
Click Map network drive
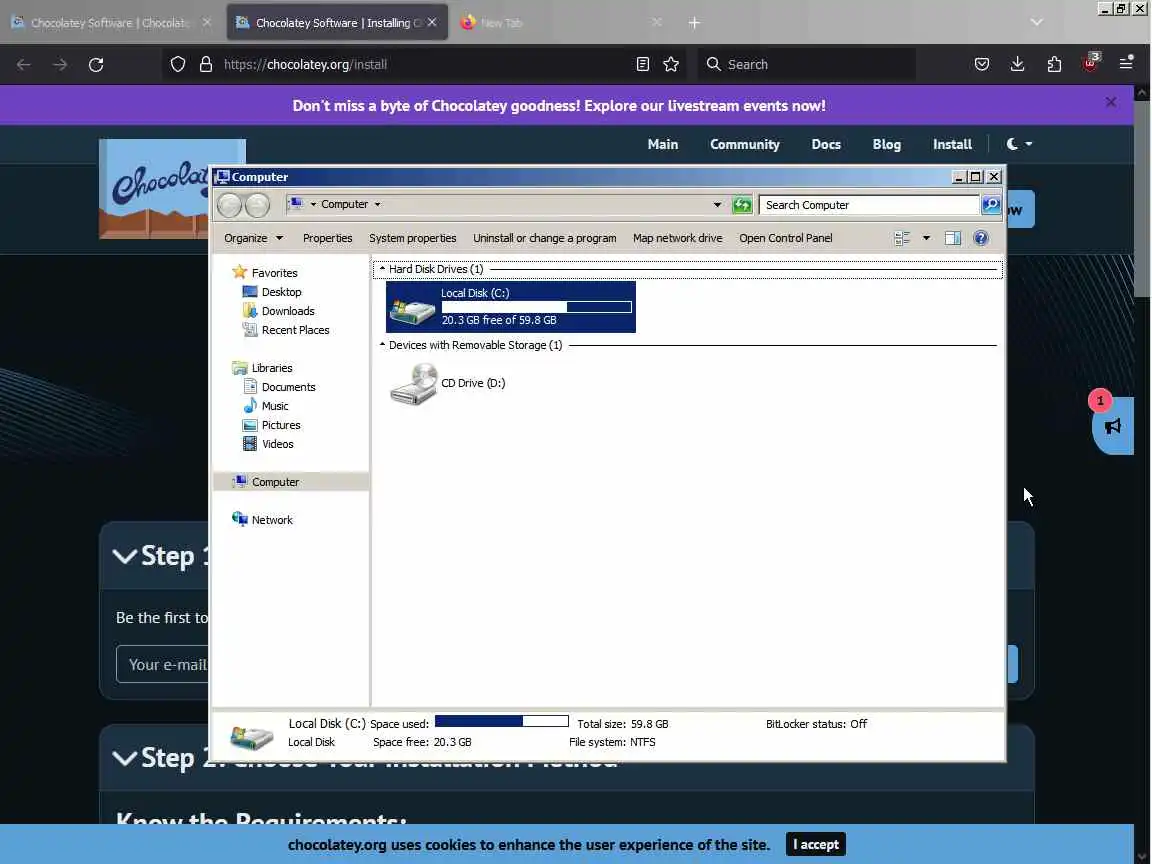(x=677, y=238)
